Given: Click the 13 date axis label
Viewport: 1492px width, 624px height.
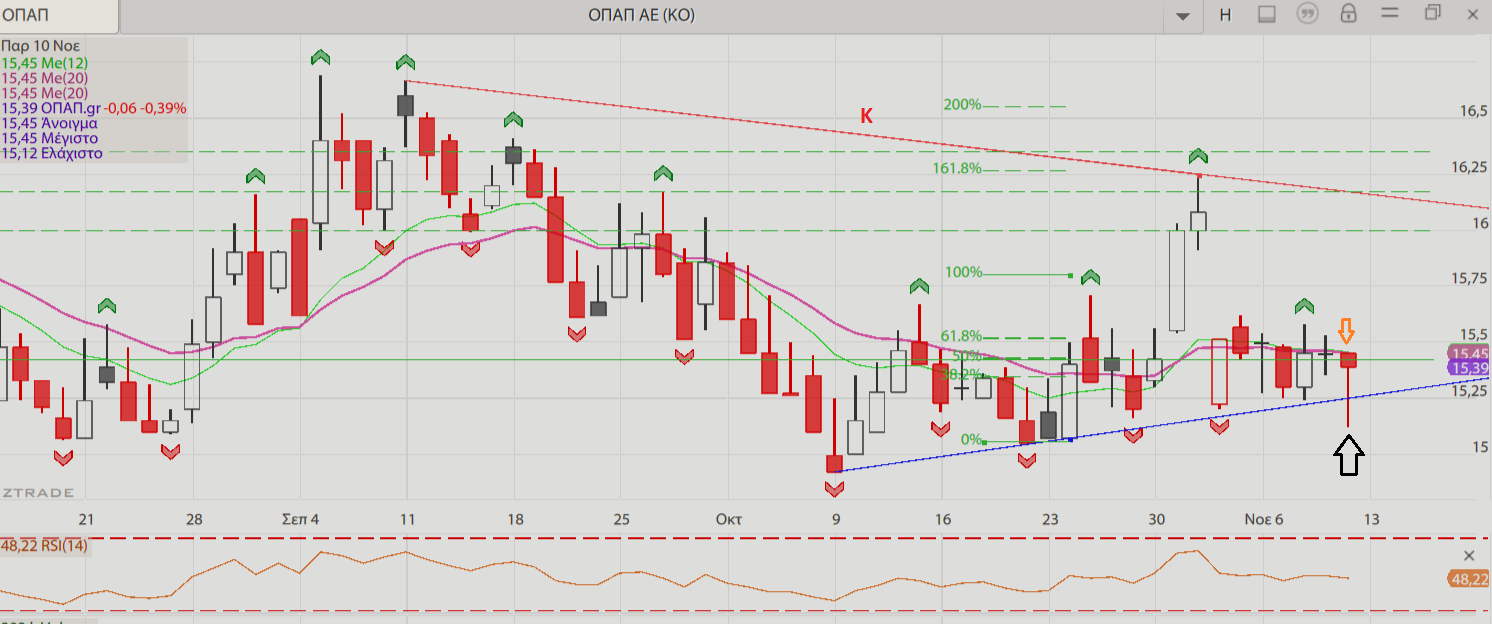Looking at the screenshot, I should click(x=1370, y=519).
